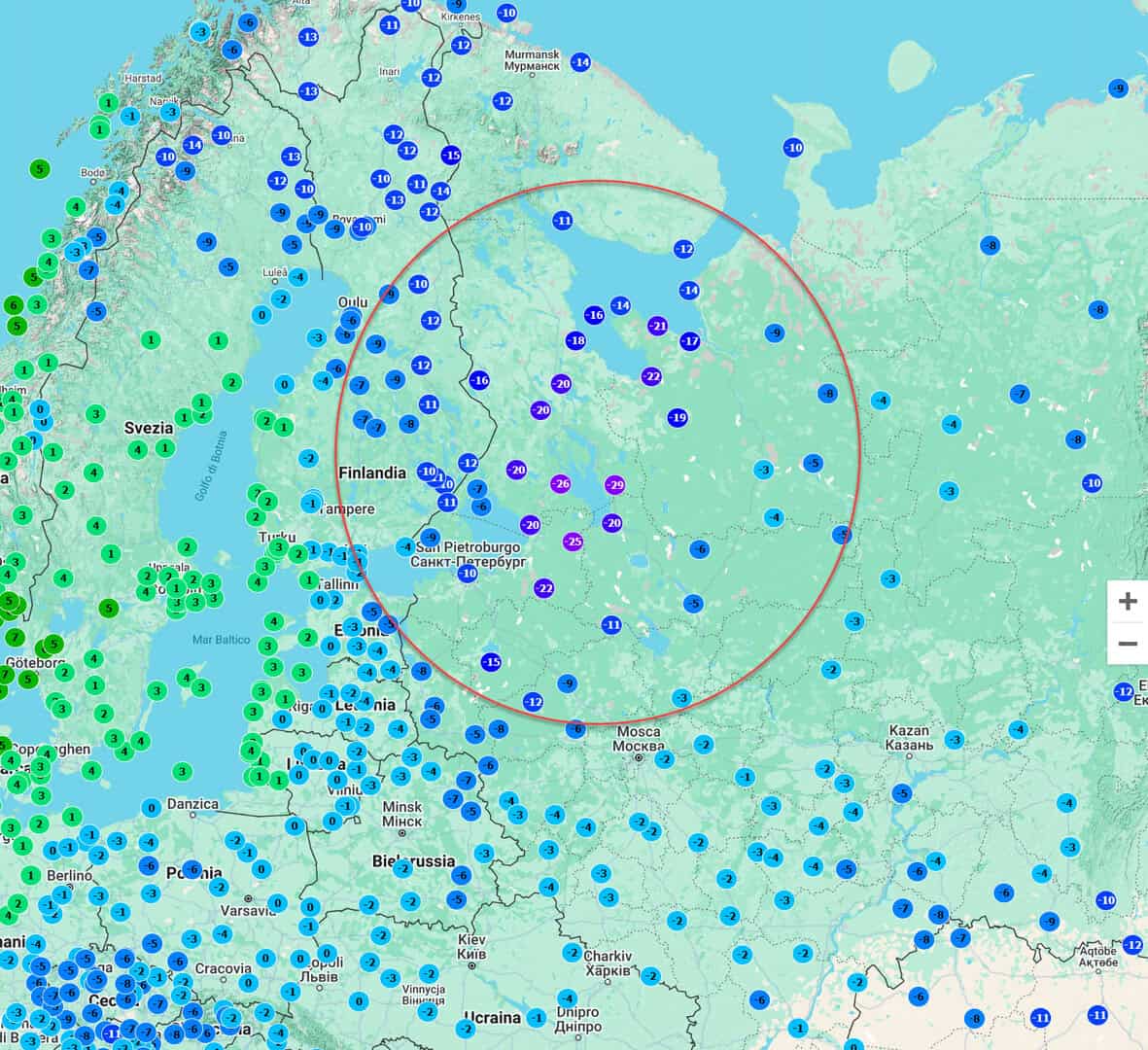Select the Finlandia country label

pos(372,473)
